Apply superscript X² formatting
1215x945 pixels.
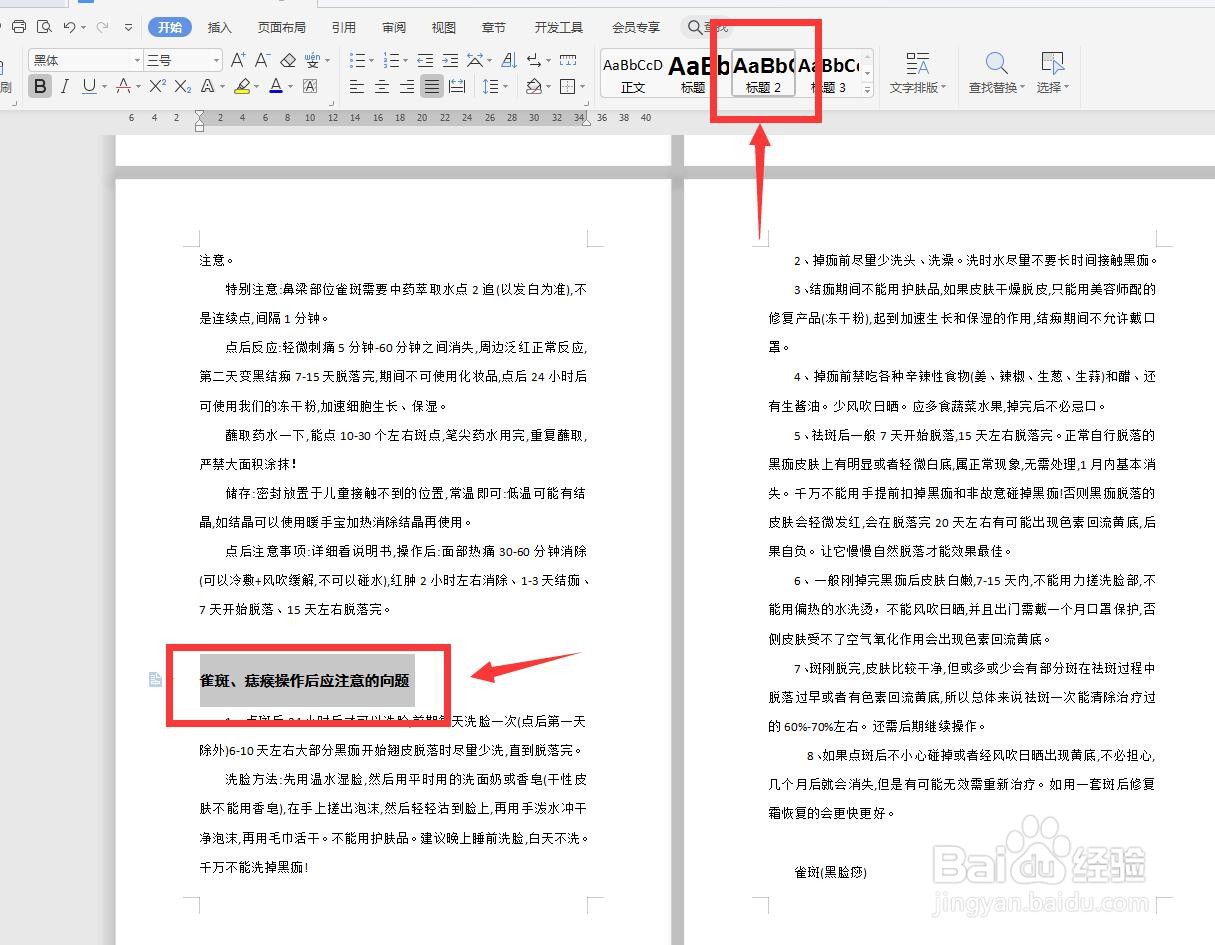(157, 87)
